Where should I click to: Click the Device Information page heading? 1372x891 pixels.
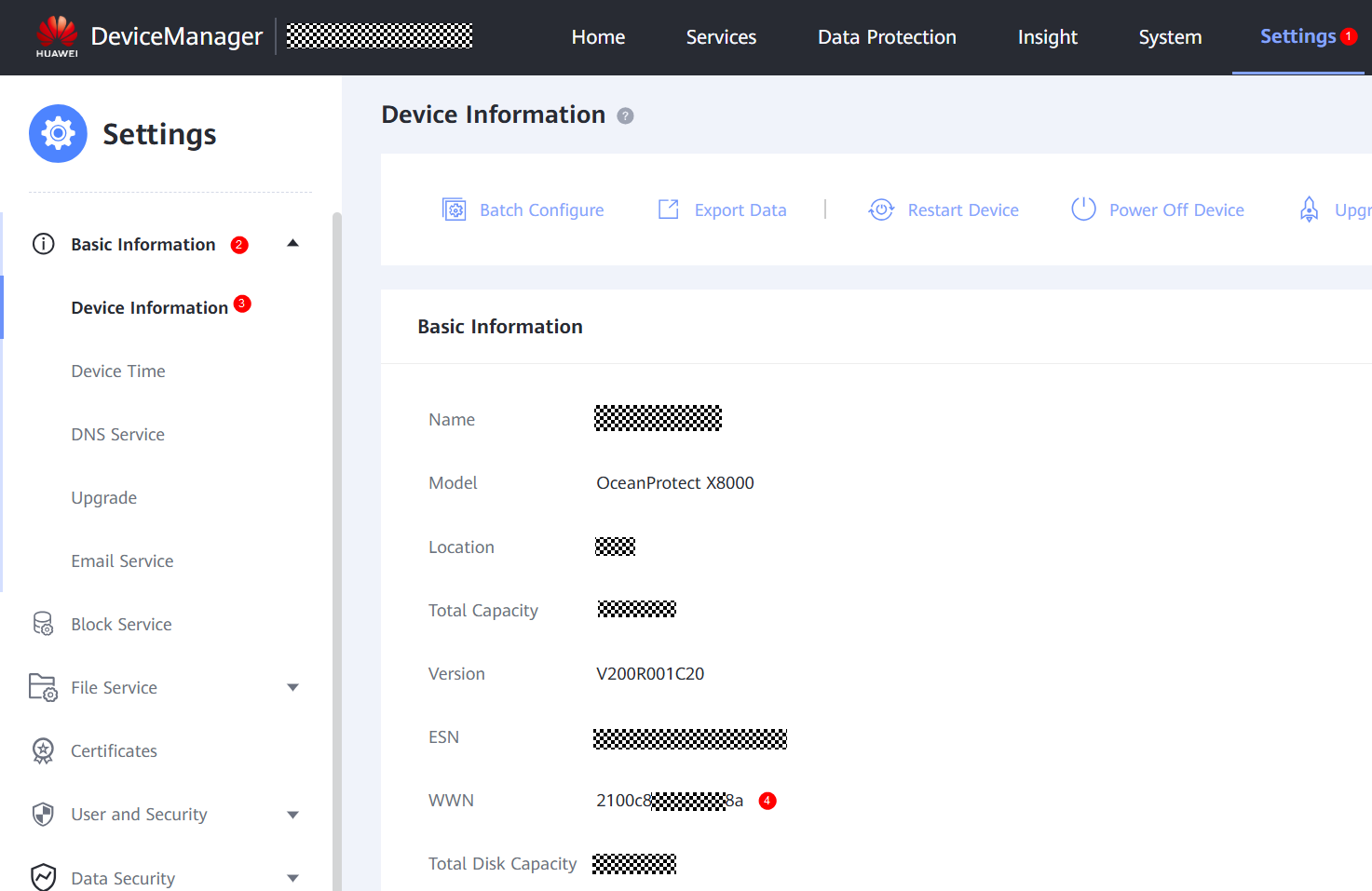(494, 115)
